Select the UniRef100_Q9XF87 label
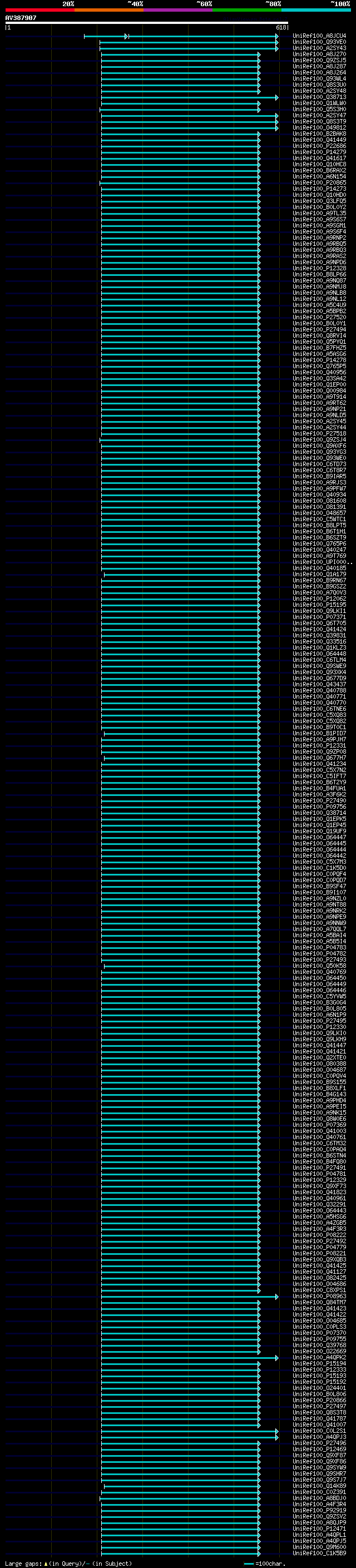The width and height of the screenshot is (356, 1568). pos(319,1456)
